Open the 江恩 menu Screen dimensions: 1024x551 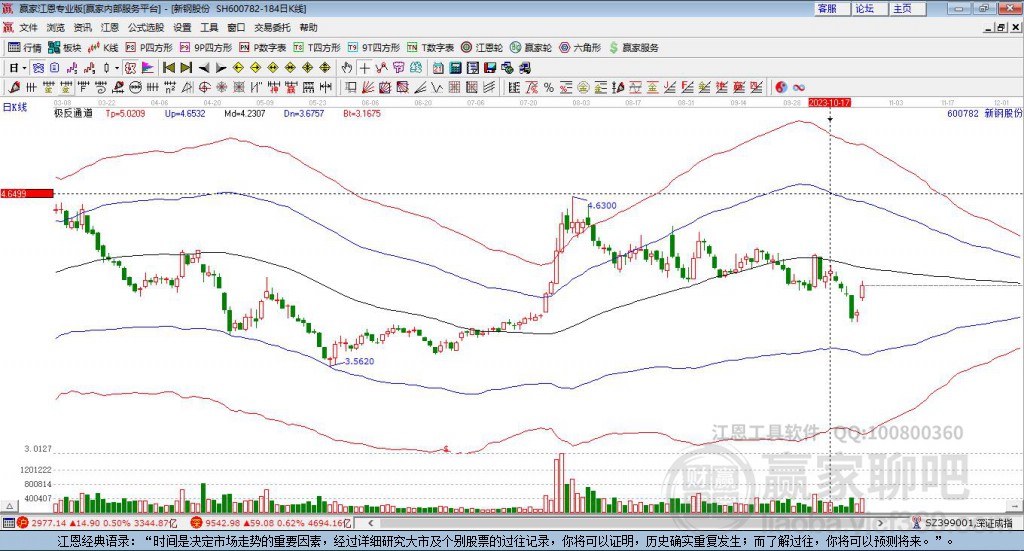(x=110, y=27)
